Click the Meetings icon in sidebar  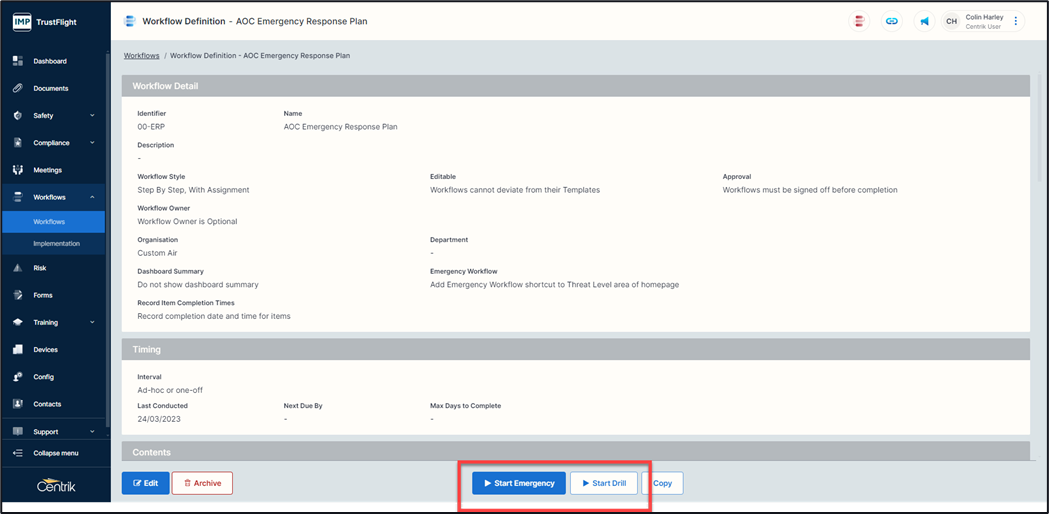17,170
